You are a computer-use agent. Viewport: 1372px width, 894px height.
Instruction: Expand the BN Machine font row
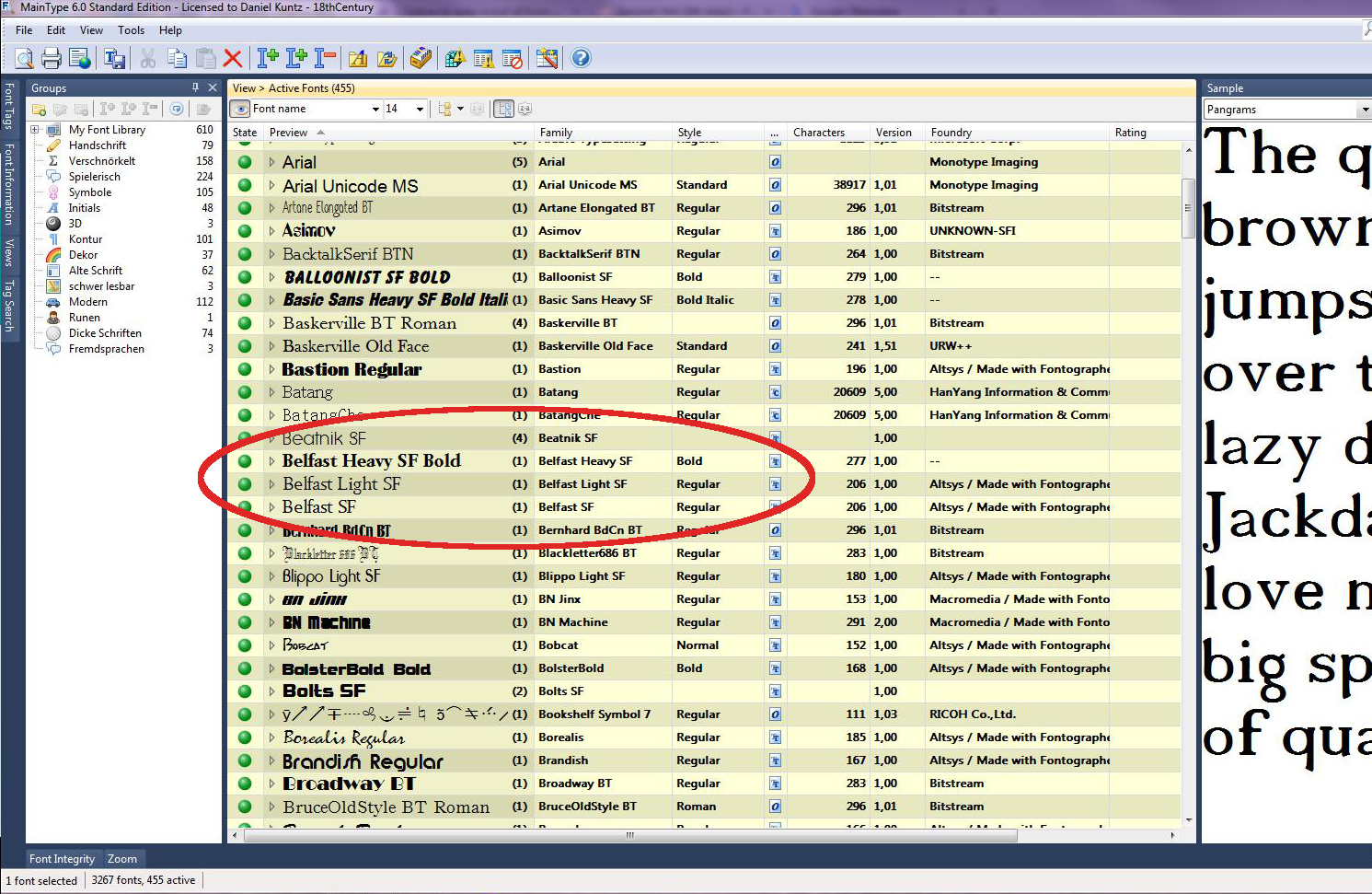(271, 622)
